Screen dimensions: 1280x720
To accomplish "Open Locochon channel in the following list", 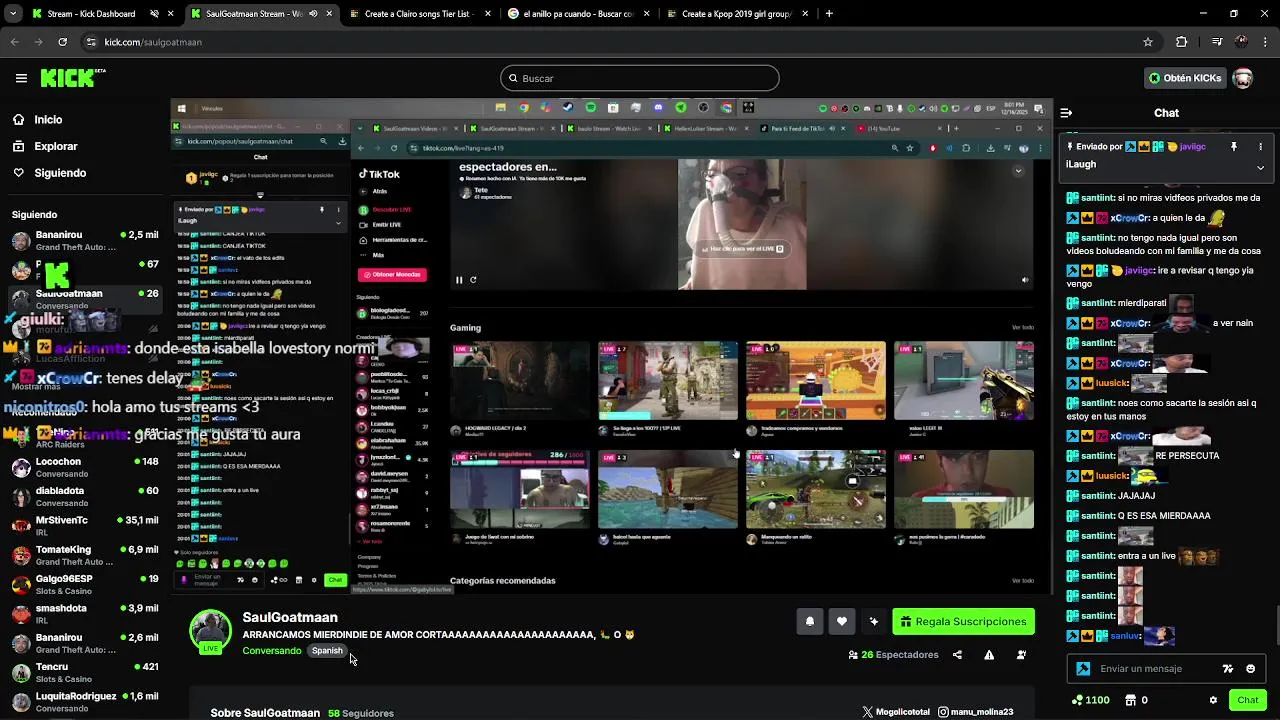I will click(x=84, y=468).
